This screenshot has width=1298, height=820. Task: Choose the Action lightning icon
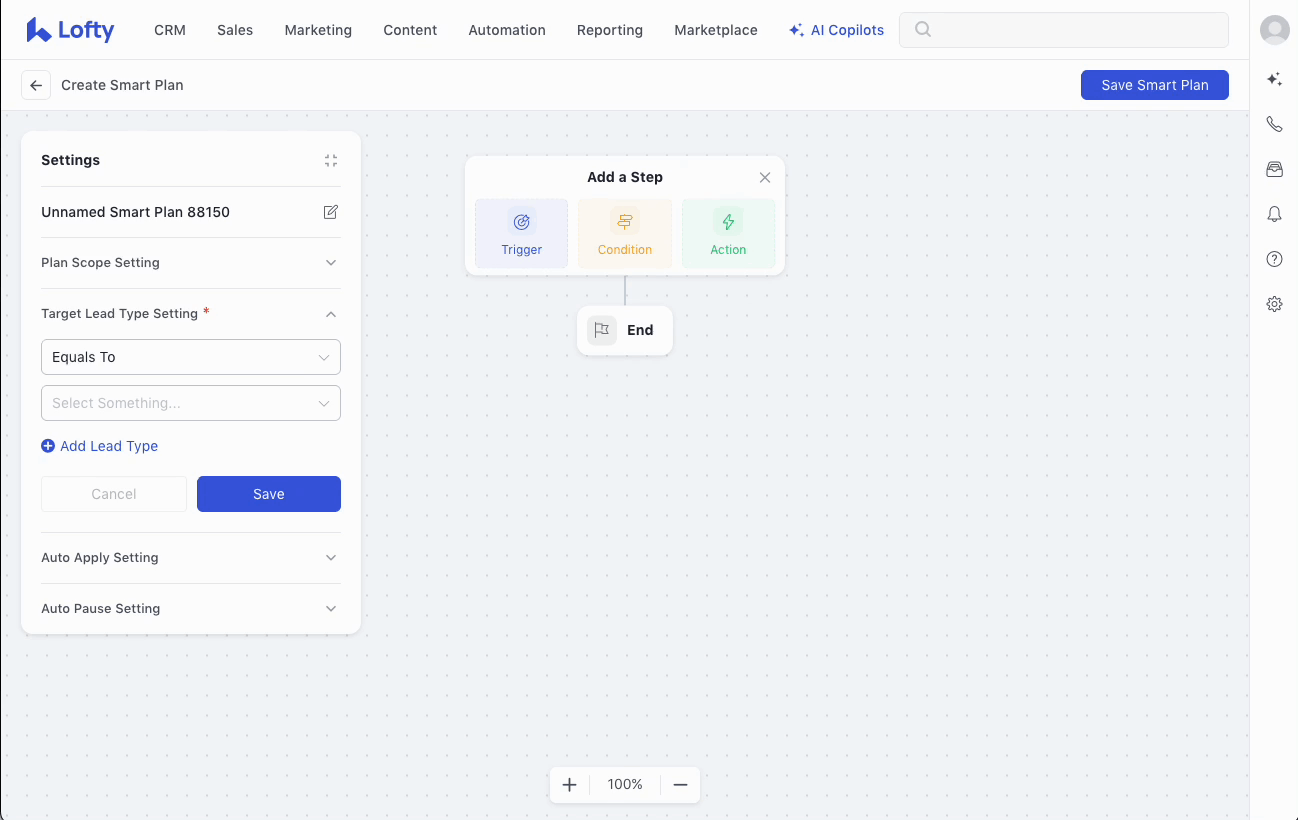point(728,222)
